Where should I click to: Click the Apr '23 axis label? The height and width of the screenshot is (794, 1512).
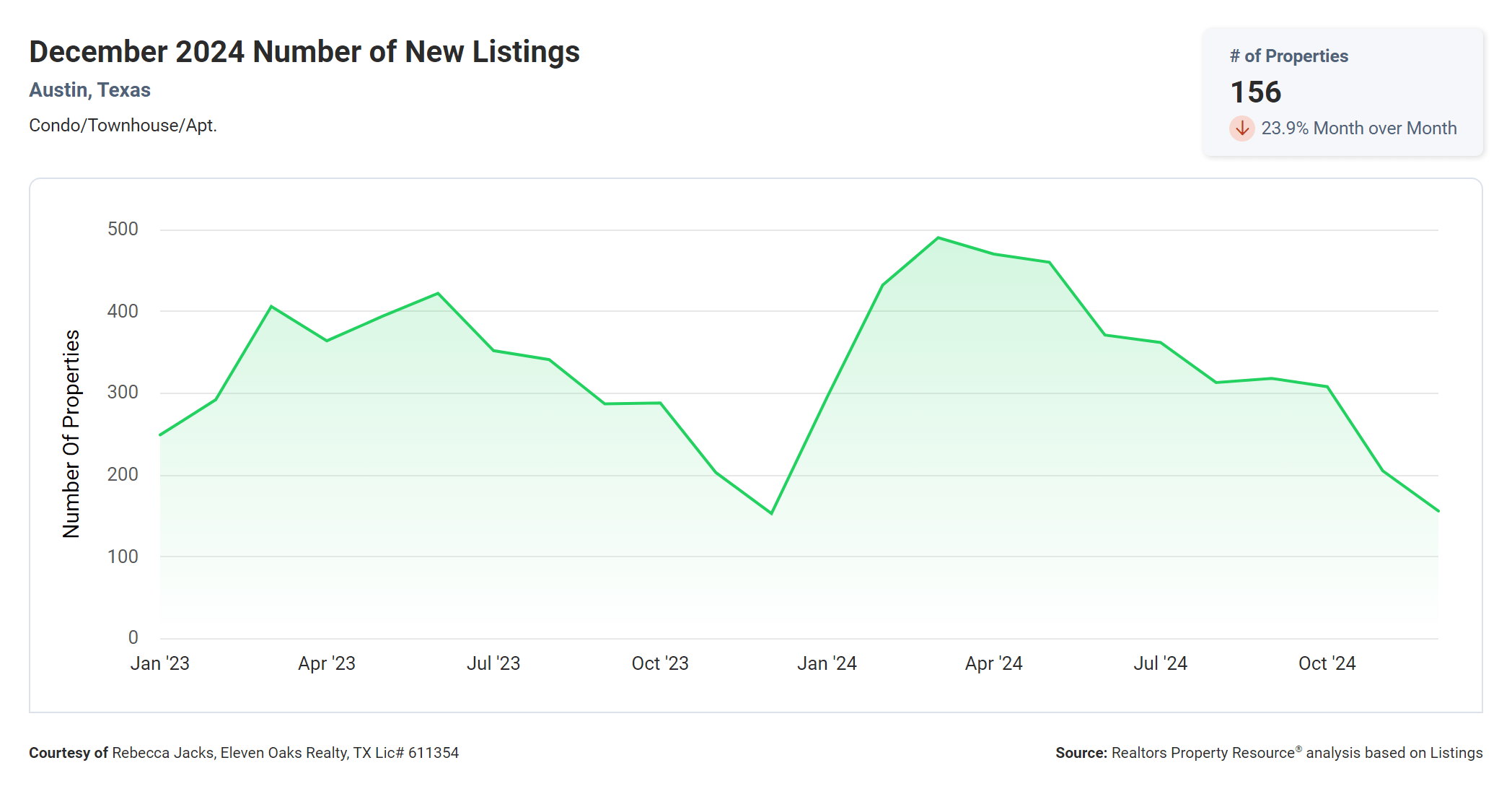point(326,663)
